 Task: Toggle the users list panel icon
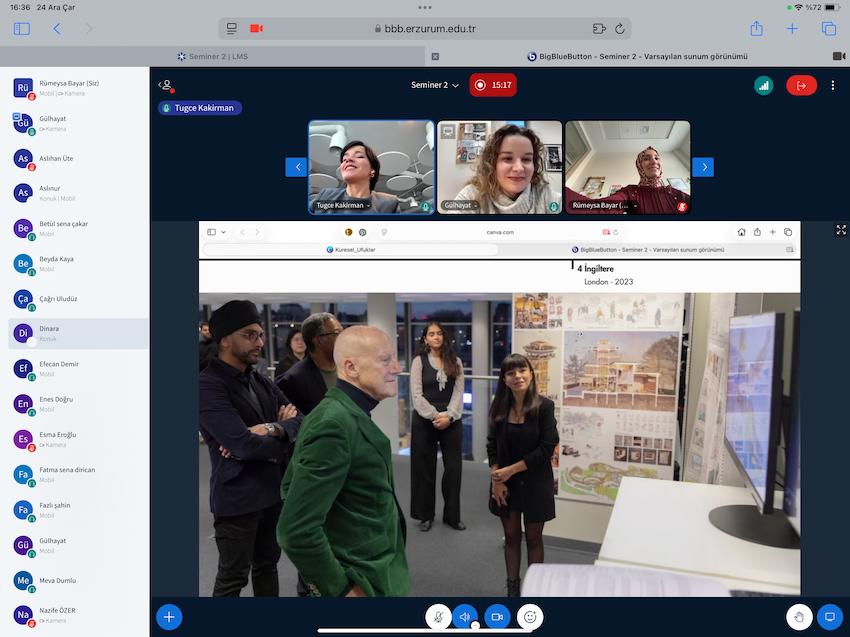click(166, 85)
